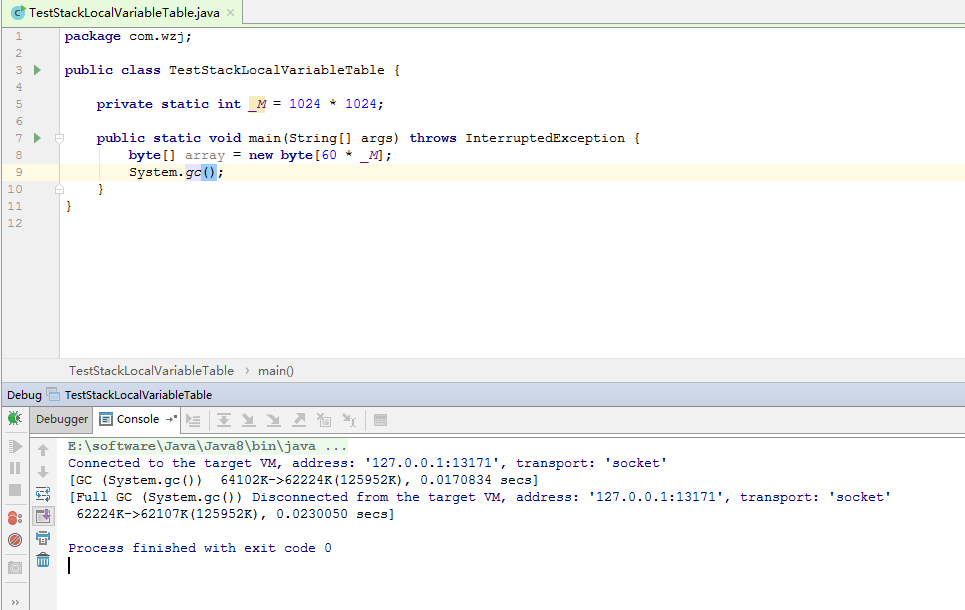Image resolution: width=965 pixels, height=610 pixels.
Task: Run class from gutter arrow on line 3
Action: pyautogui.click(x=38, y=70)
